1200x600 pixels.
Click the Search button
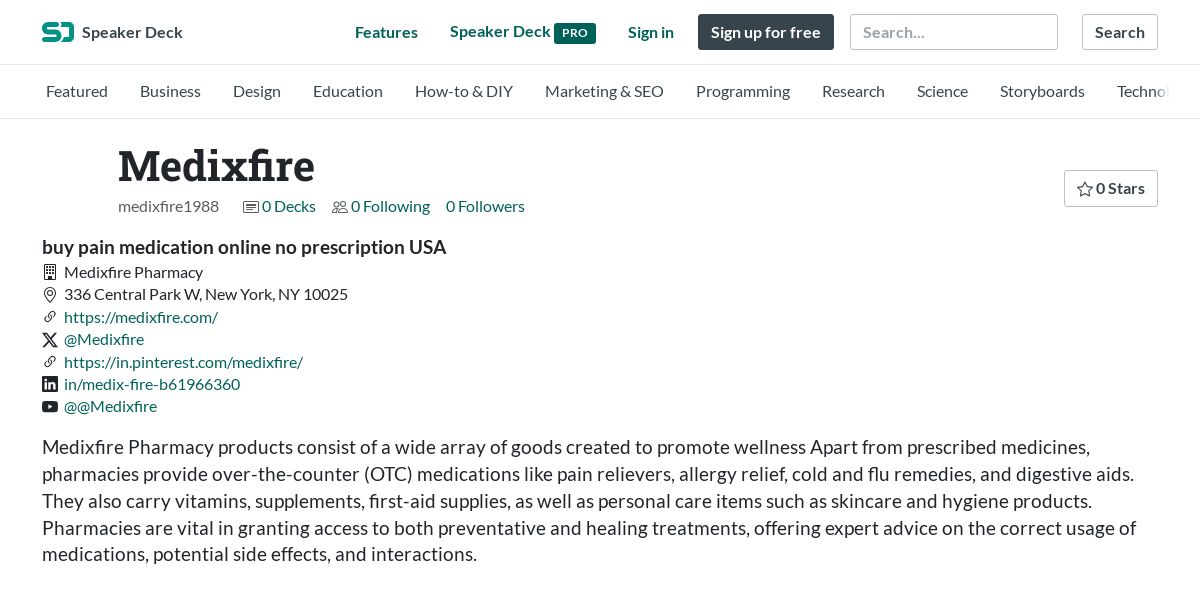click(1120, 32)
